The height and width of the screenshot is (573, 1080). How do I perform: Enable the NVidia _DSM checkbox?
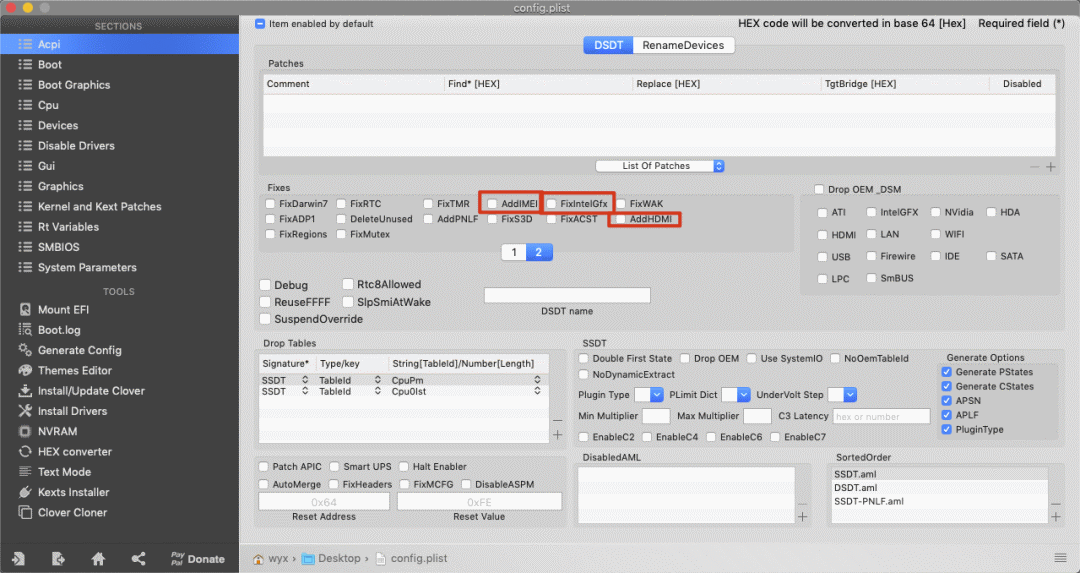[x=935, y=212]
